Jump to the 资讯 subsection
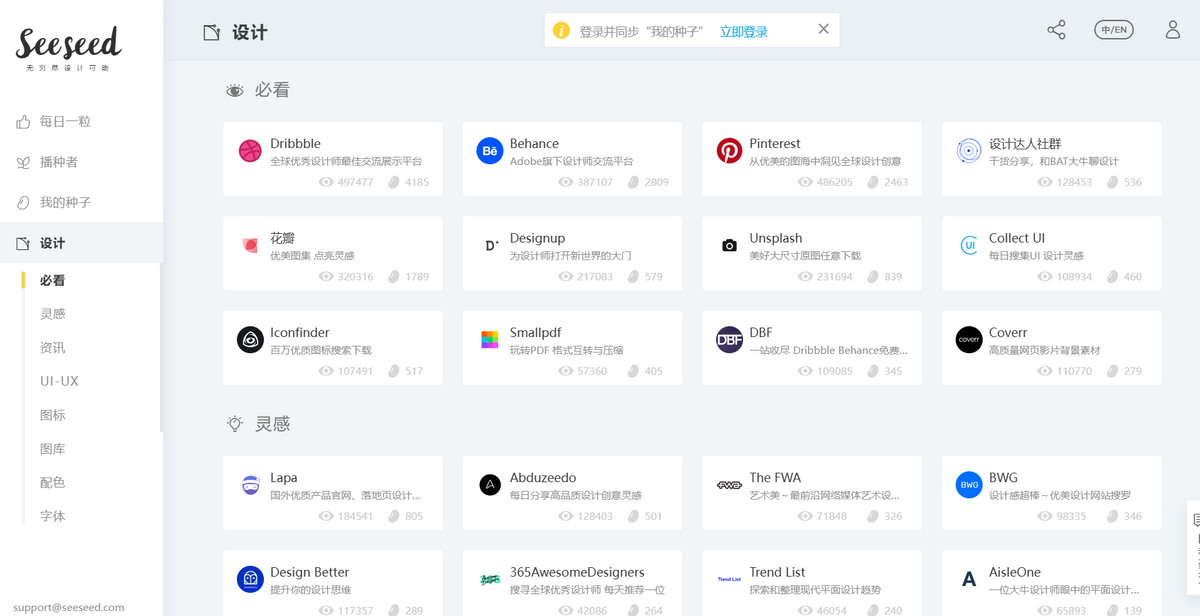 (x=52, y=348)
